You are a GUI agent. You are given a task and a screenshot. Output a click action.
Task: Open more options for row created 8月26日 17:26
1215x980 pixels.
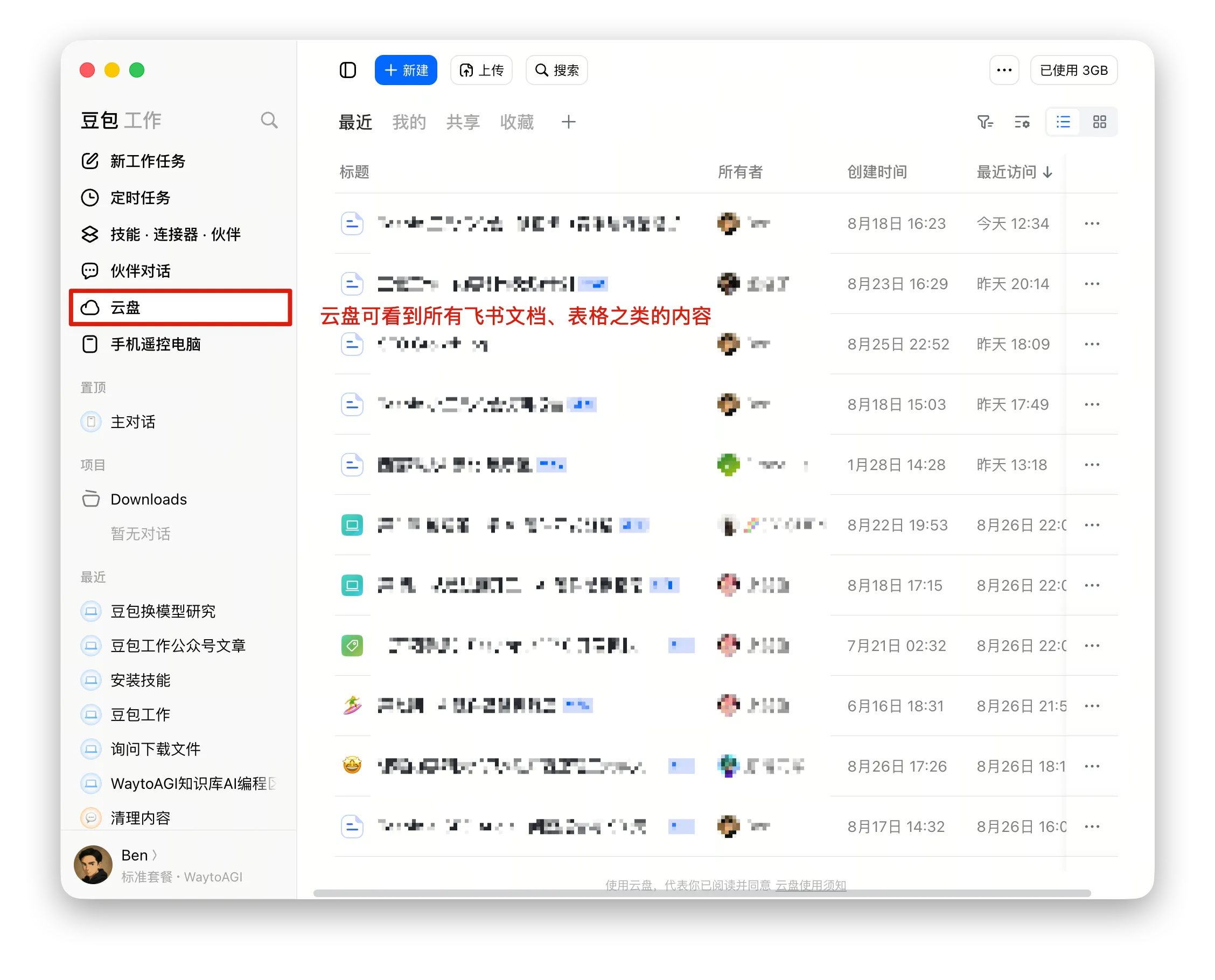tap(1092, 768)
